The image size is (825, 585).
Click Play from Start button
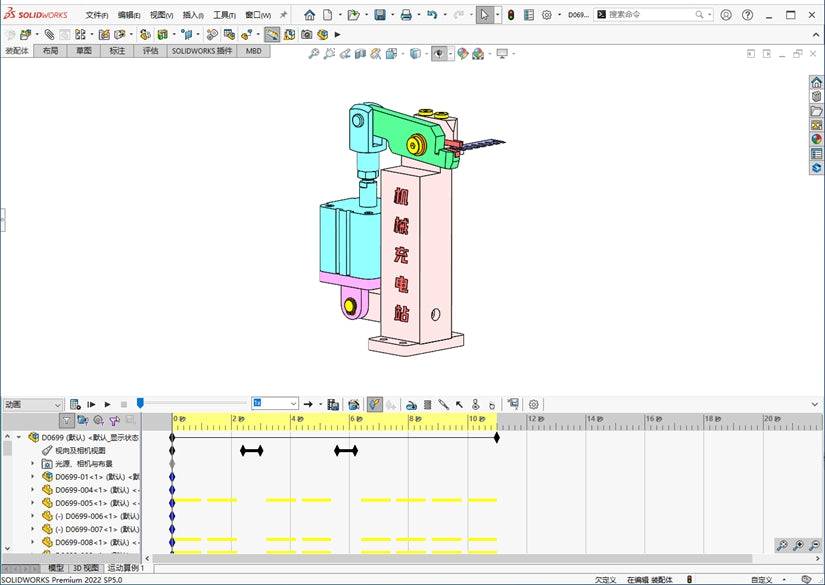coord(91,405)
